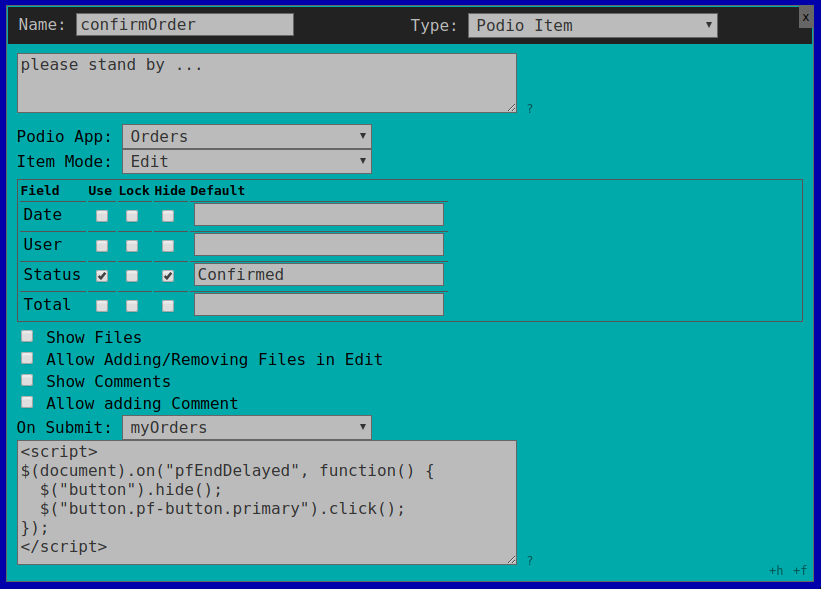Image resolution: width=821 pixels, height=589 pixels.
Task: Click the Default input for the Total field
Action: (x=319, y=304)
